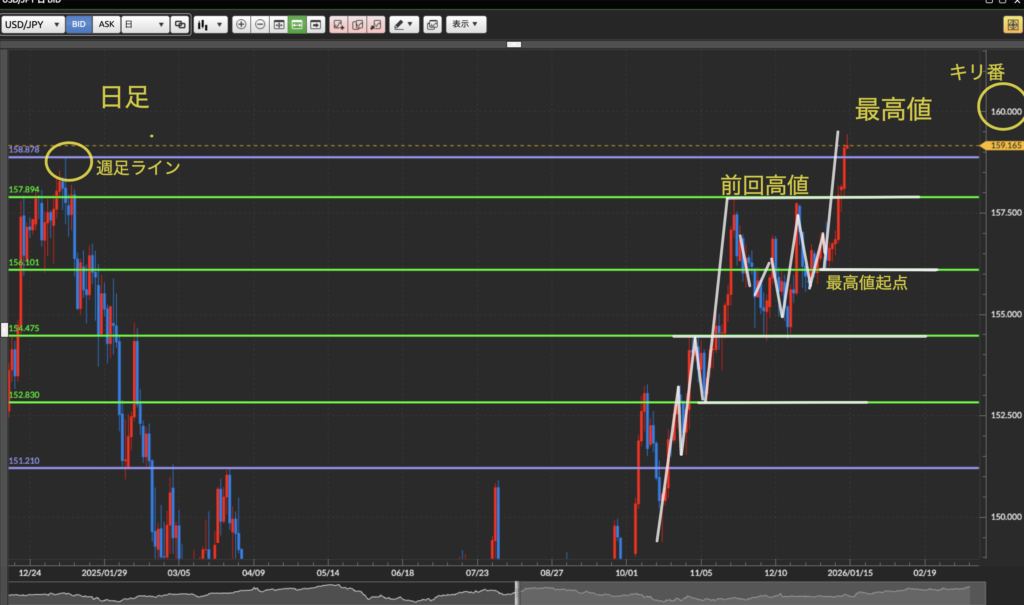This screenshot has height=605, width=1024.
Task: Click the chart settings icon beside 表示
Action: 432,25
